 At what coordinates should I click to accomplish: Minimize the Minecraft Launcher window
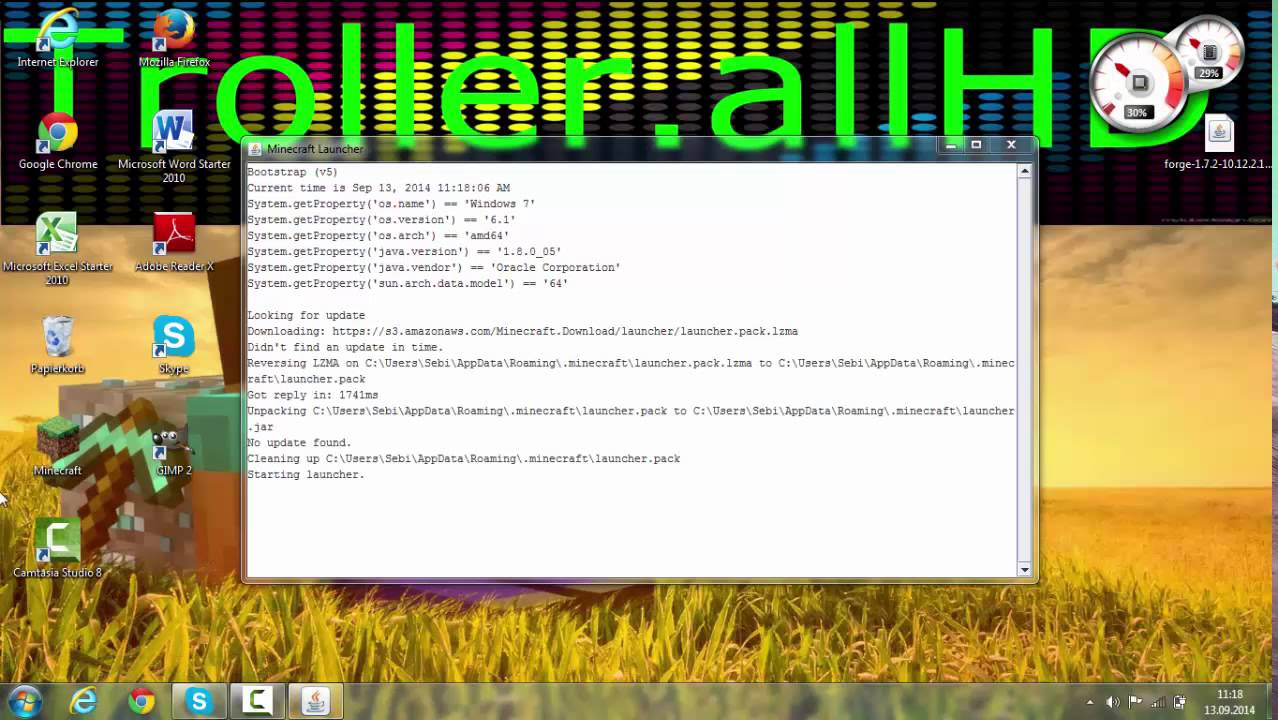pyautogui.click(x=951, y=145)
